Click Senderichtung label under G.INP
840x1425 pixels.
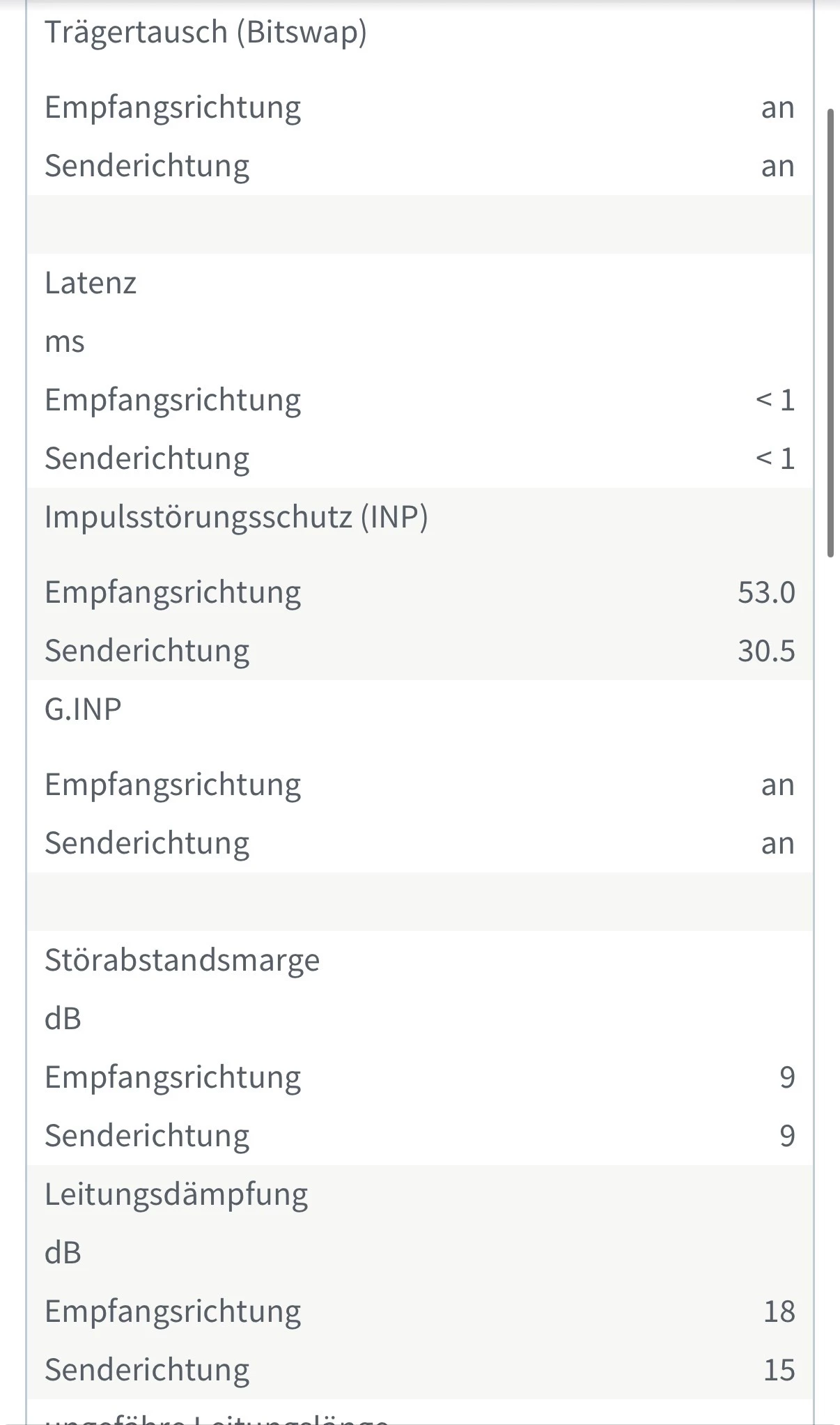click(x=147, y=843)
